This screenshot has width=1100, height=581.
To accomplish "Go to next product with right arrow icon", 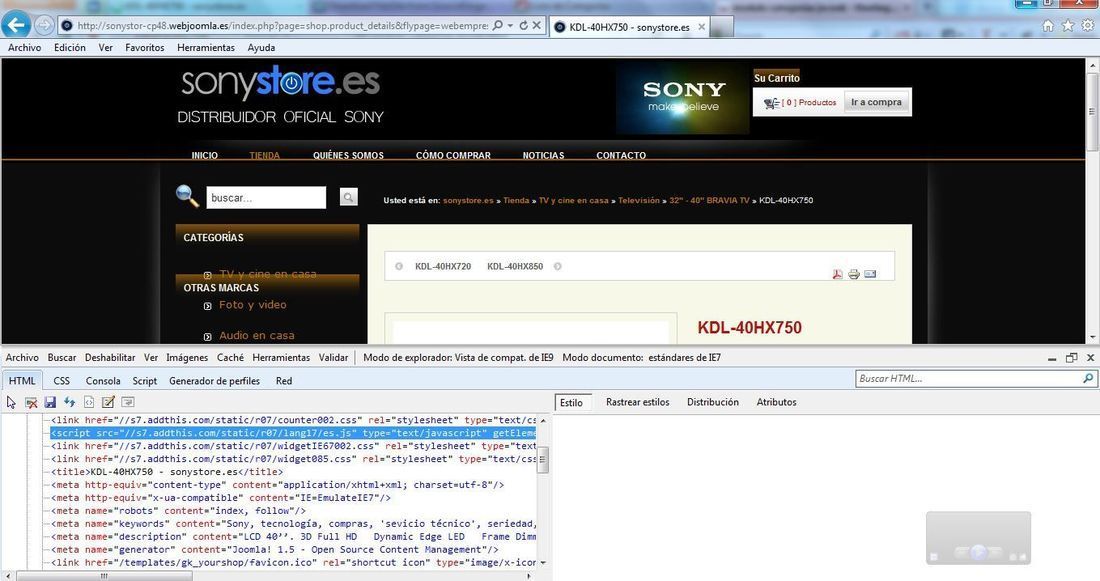I will (558, 267).
